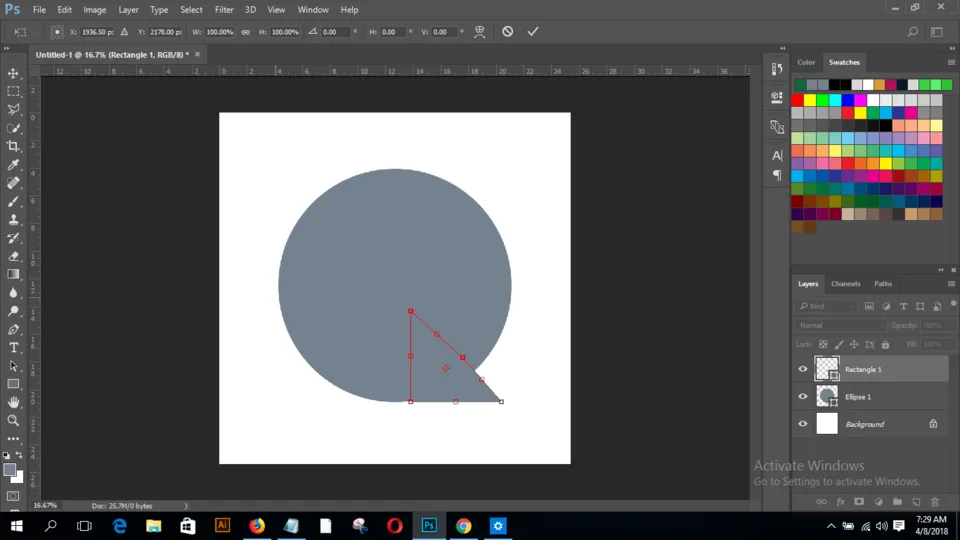Switch to warp mode icon
Image resolution: width=960 pixels, height=540 pixels.
point(479,32)
